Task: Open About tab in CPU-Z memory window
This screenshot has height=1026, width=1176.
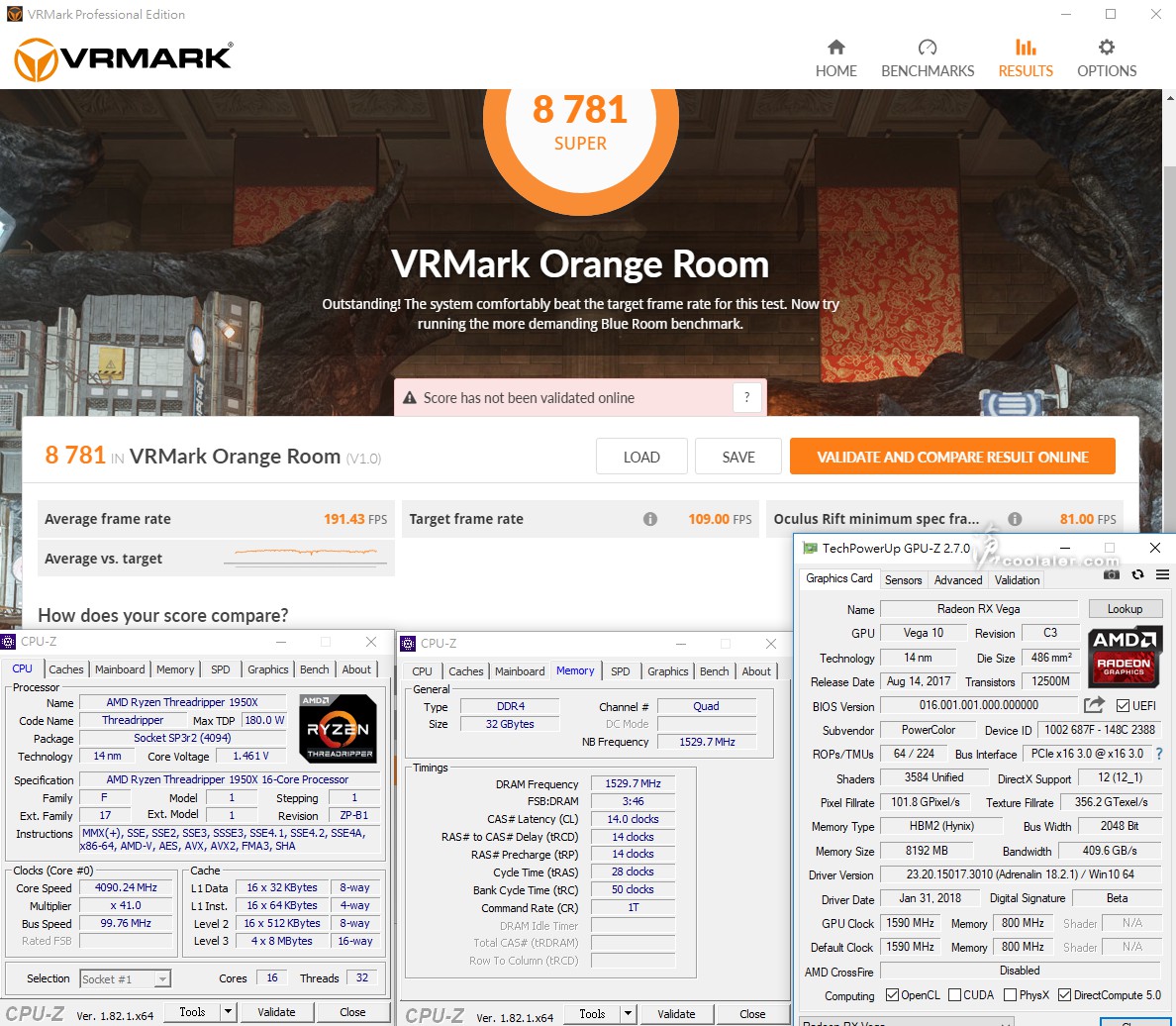Action: (x=756, y=671)
